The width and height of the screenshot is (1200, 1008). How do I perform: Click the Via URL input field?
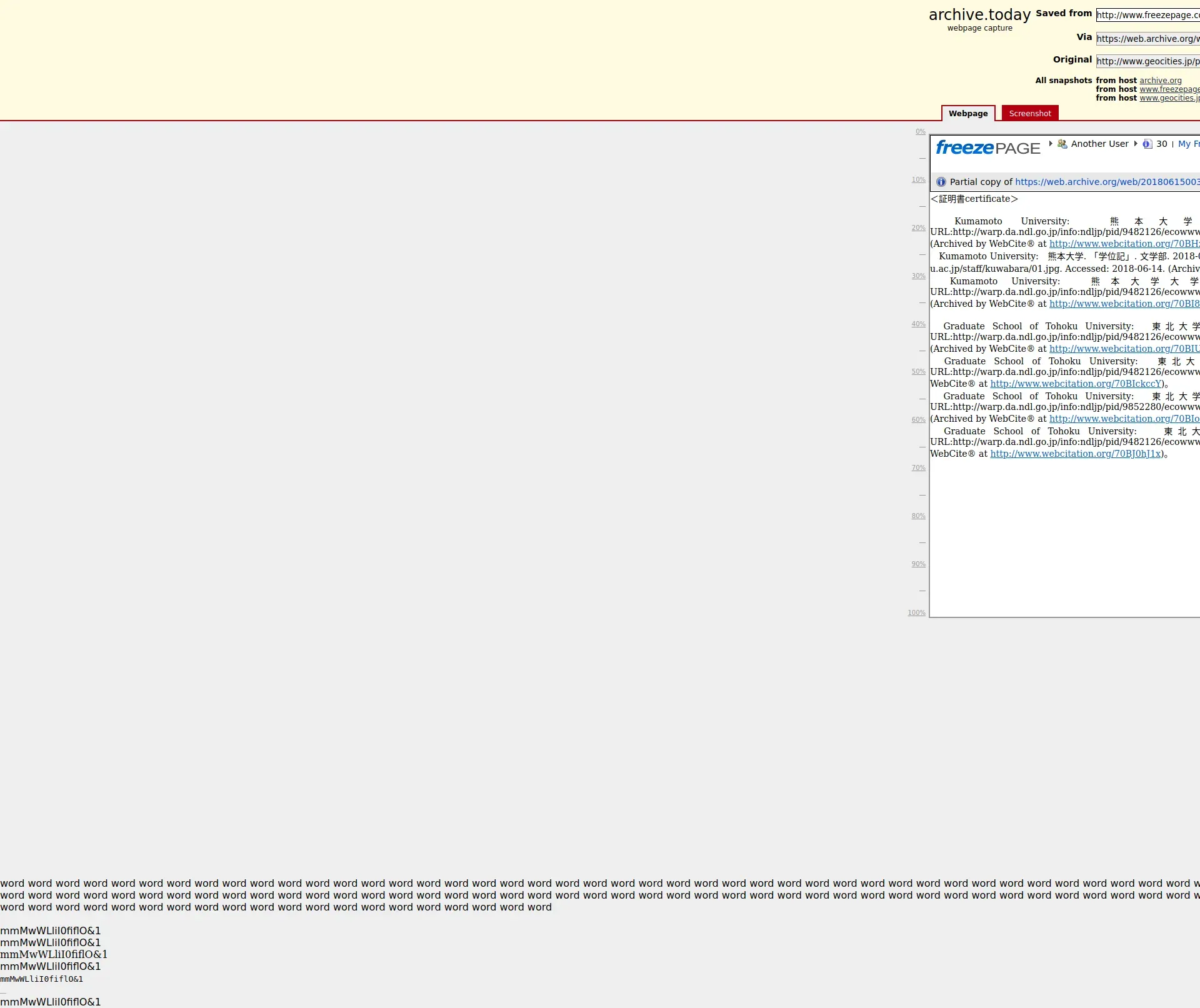click(1147, 39)
